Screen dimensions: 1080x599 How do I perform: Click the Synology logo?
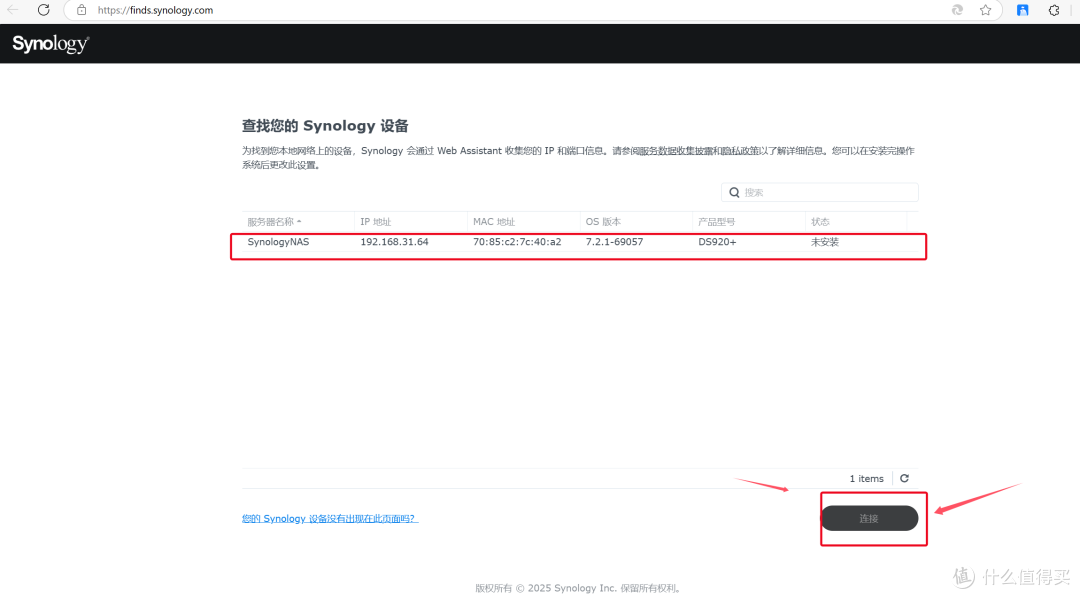point(51,44)
